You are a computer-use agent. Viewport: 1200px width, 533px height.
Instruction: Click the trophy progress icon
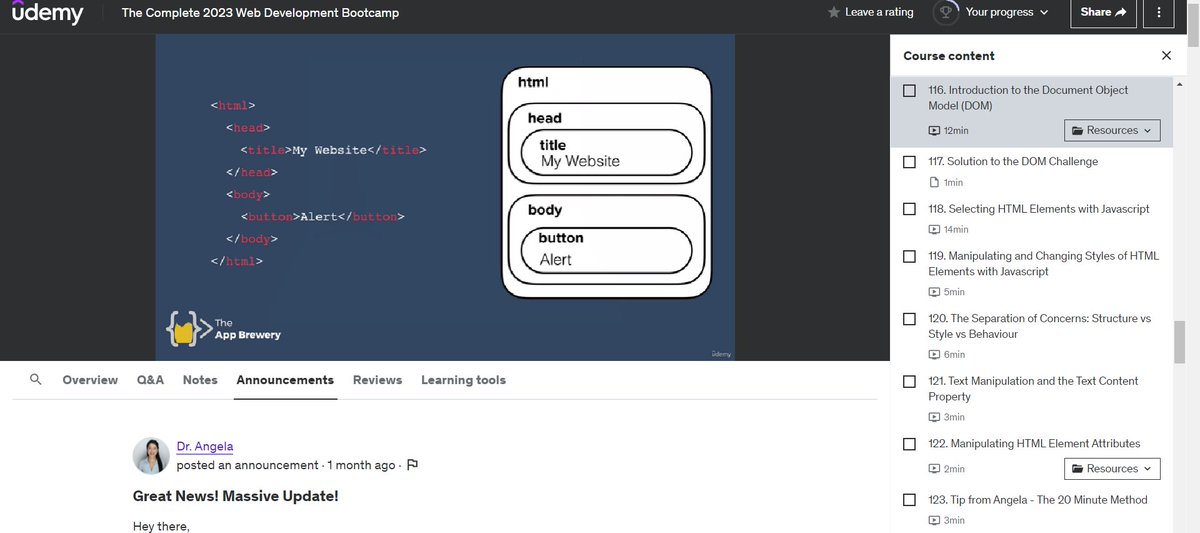[946, 12]
